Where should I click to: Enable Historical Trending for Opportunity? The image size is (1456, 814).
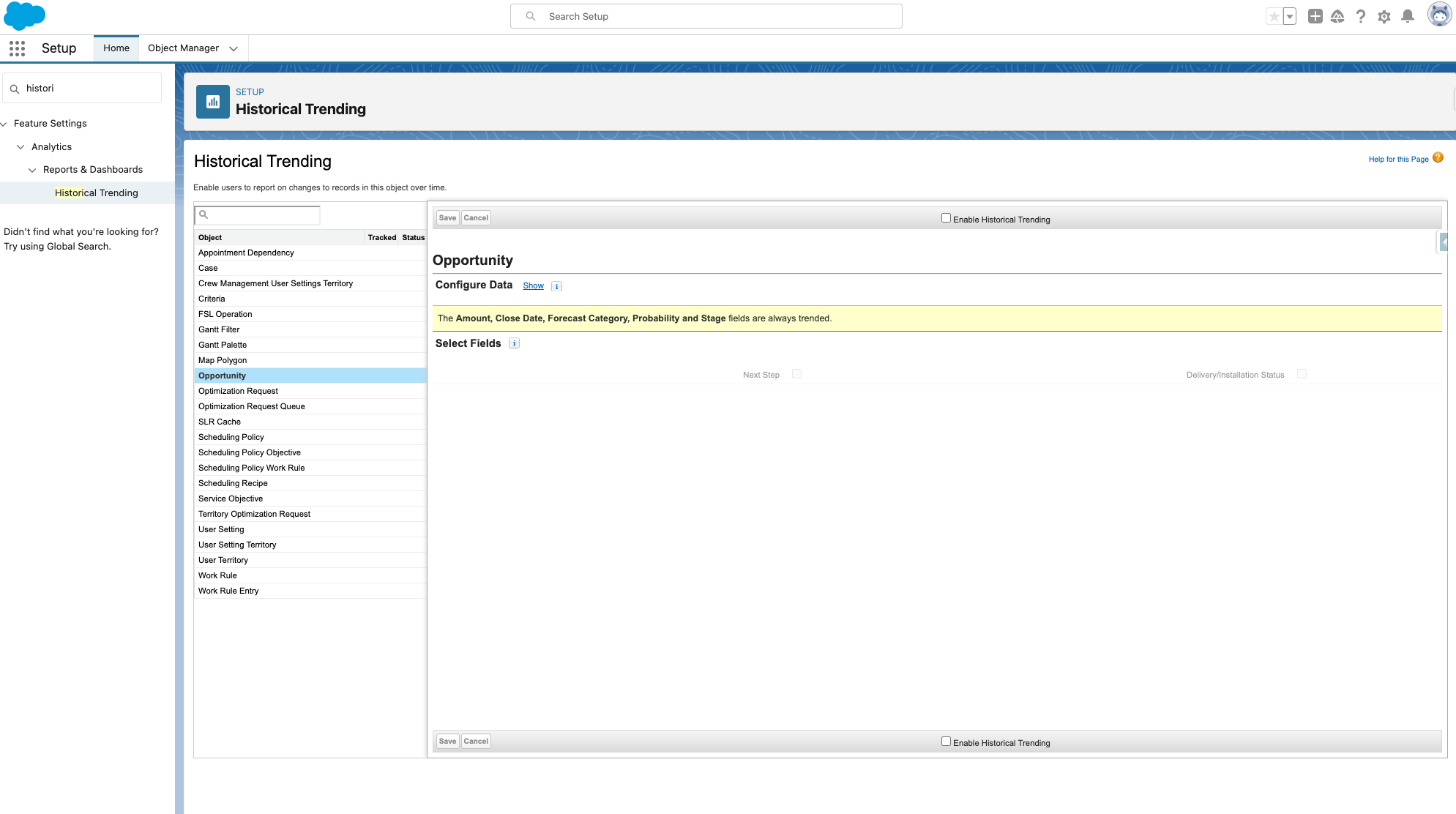click(945, 217)
